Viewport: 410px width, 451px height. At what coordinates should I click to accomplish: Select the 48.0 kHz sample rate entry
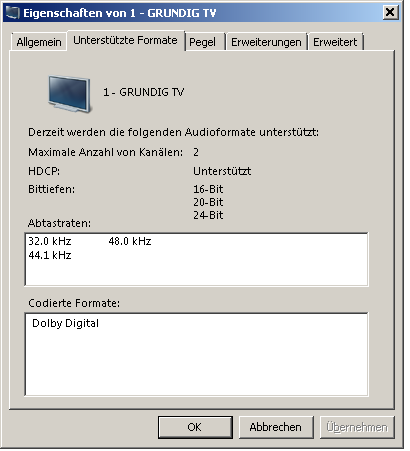pos(130,241)
